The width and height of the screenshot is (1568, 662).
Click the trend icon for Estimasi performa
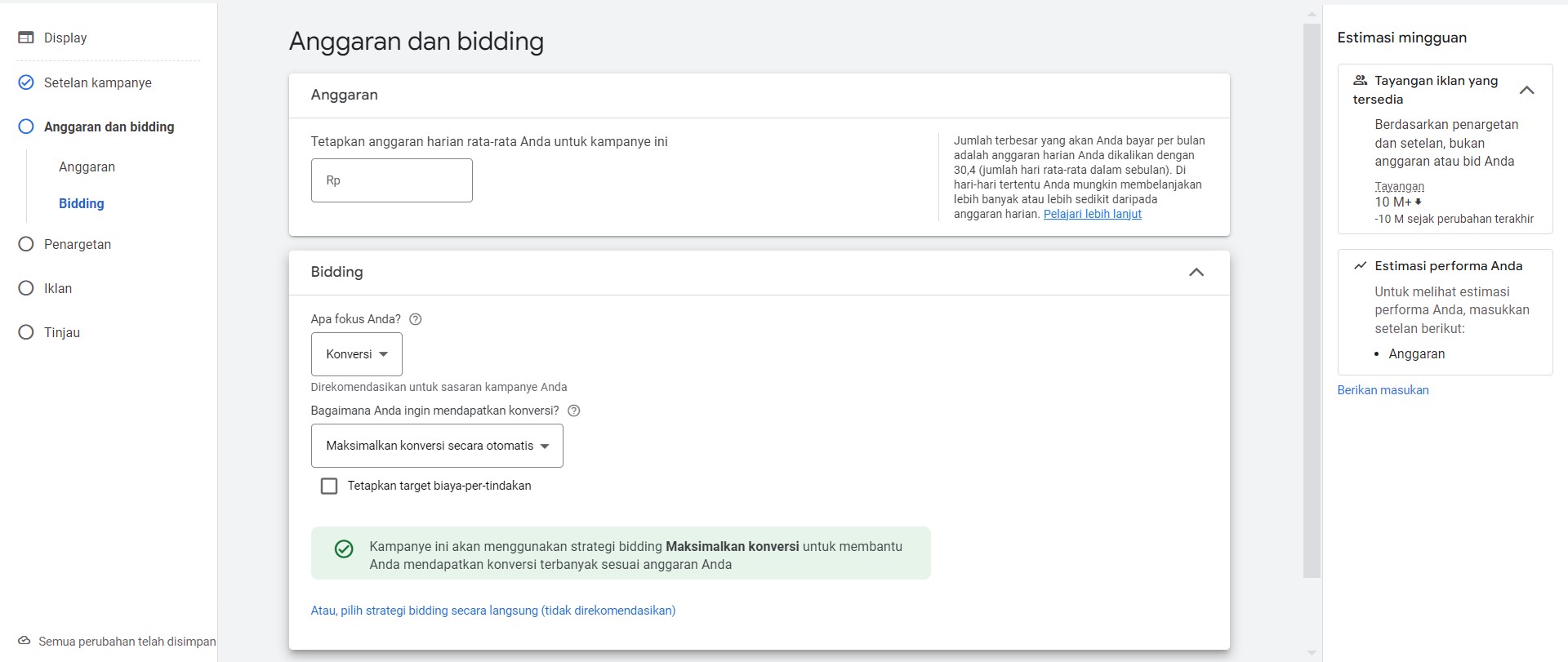point(1360,265)
